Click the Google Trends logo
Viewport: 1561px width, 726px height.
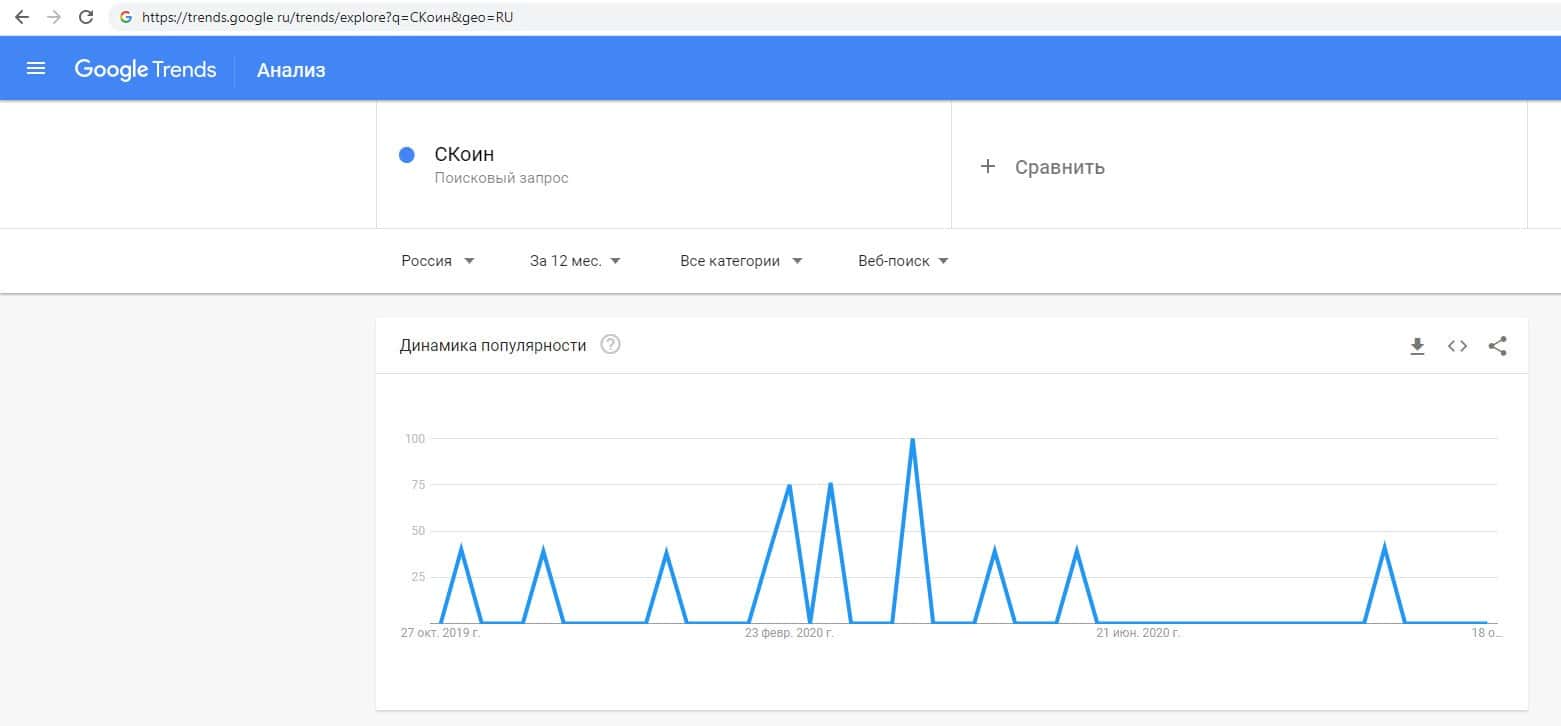pos(146,69)
